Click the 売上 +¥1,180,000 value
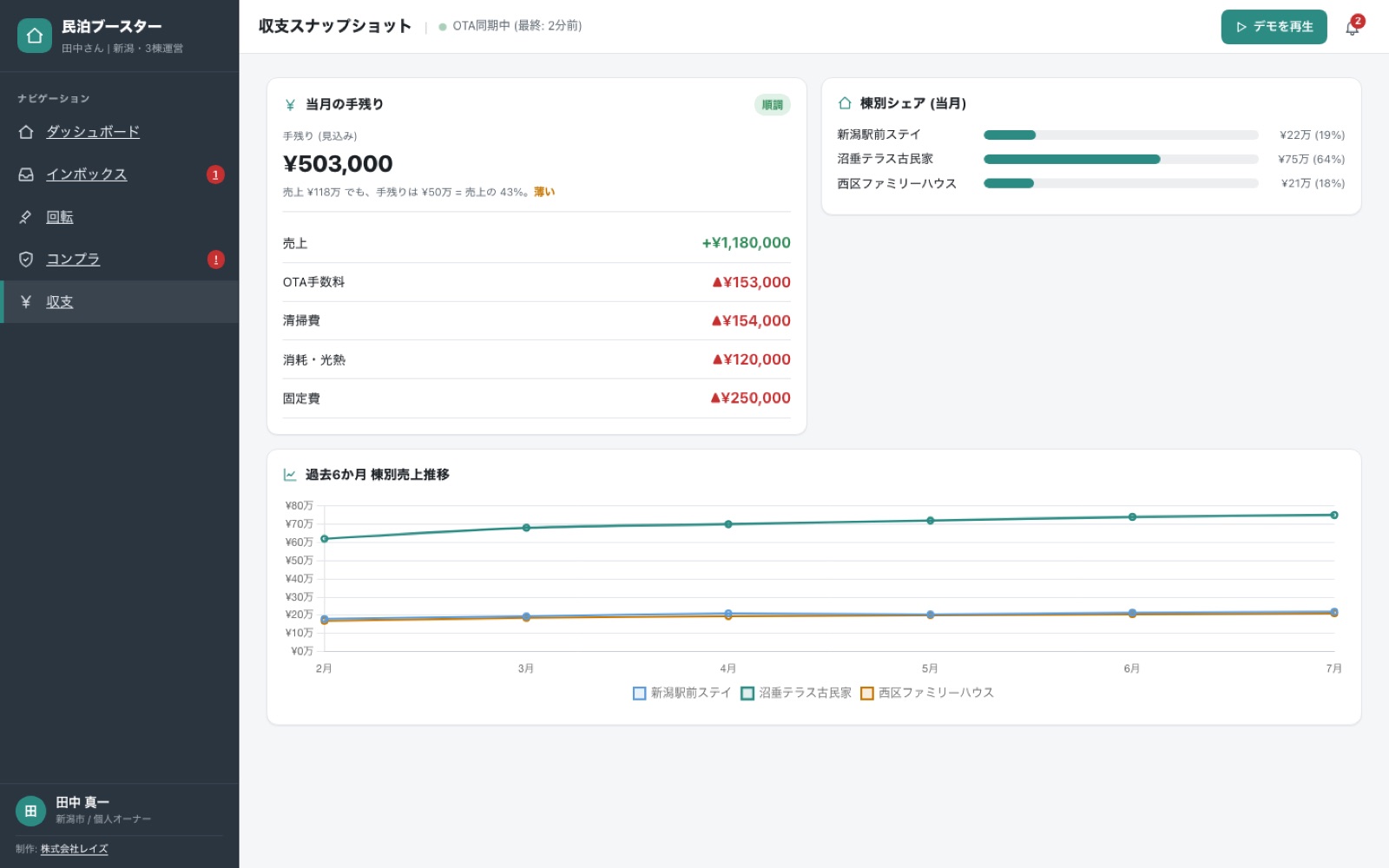 [x=746, y=243]
